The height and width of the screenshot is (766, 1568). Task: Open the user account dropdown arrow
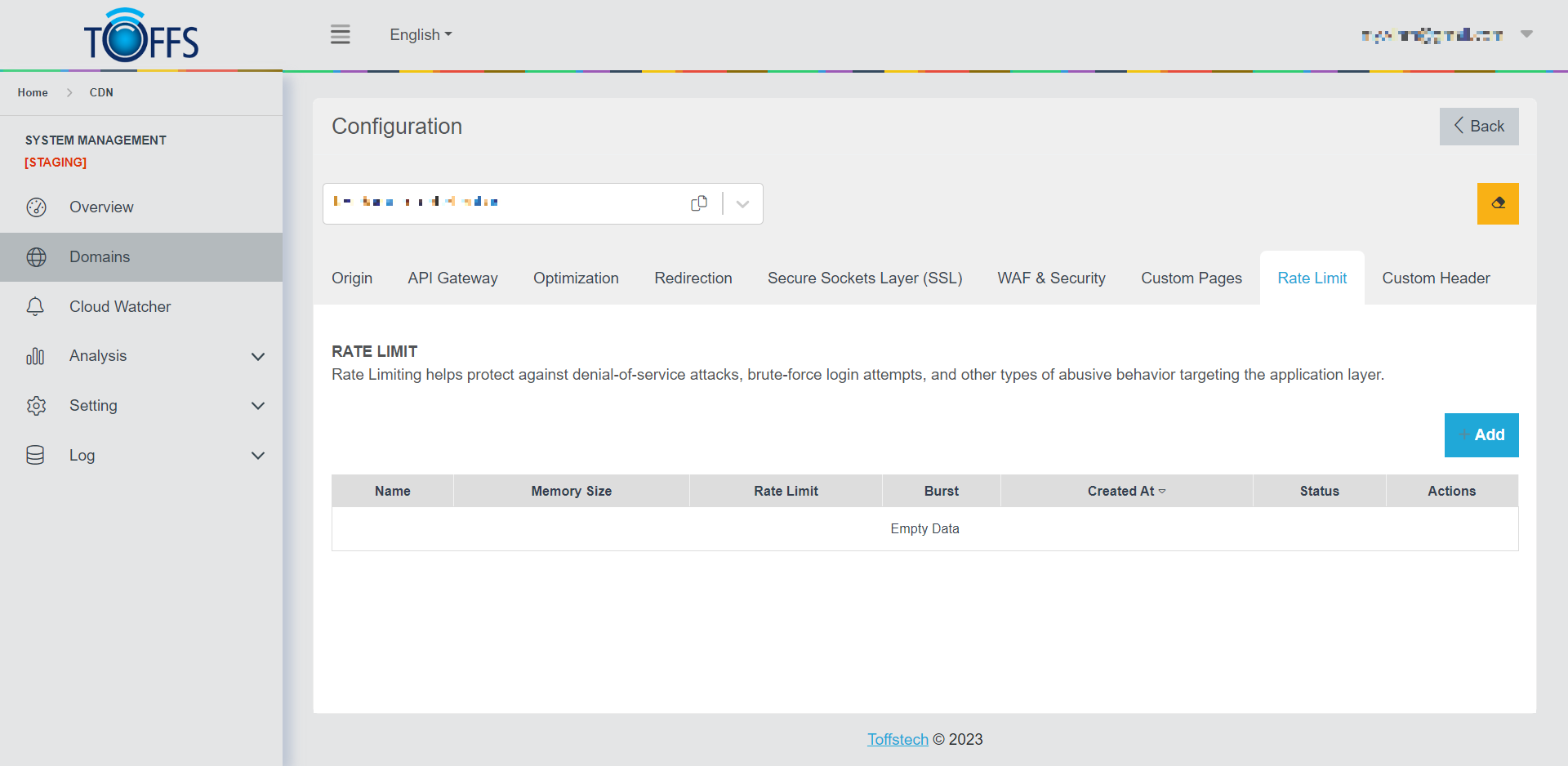click(1526, 34)
